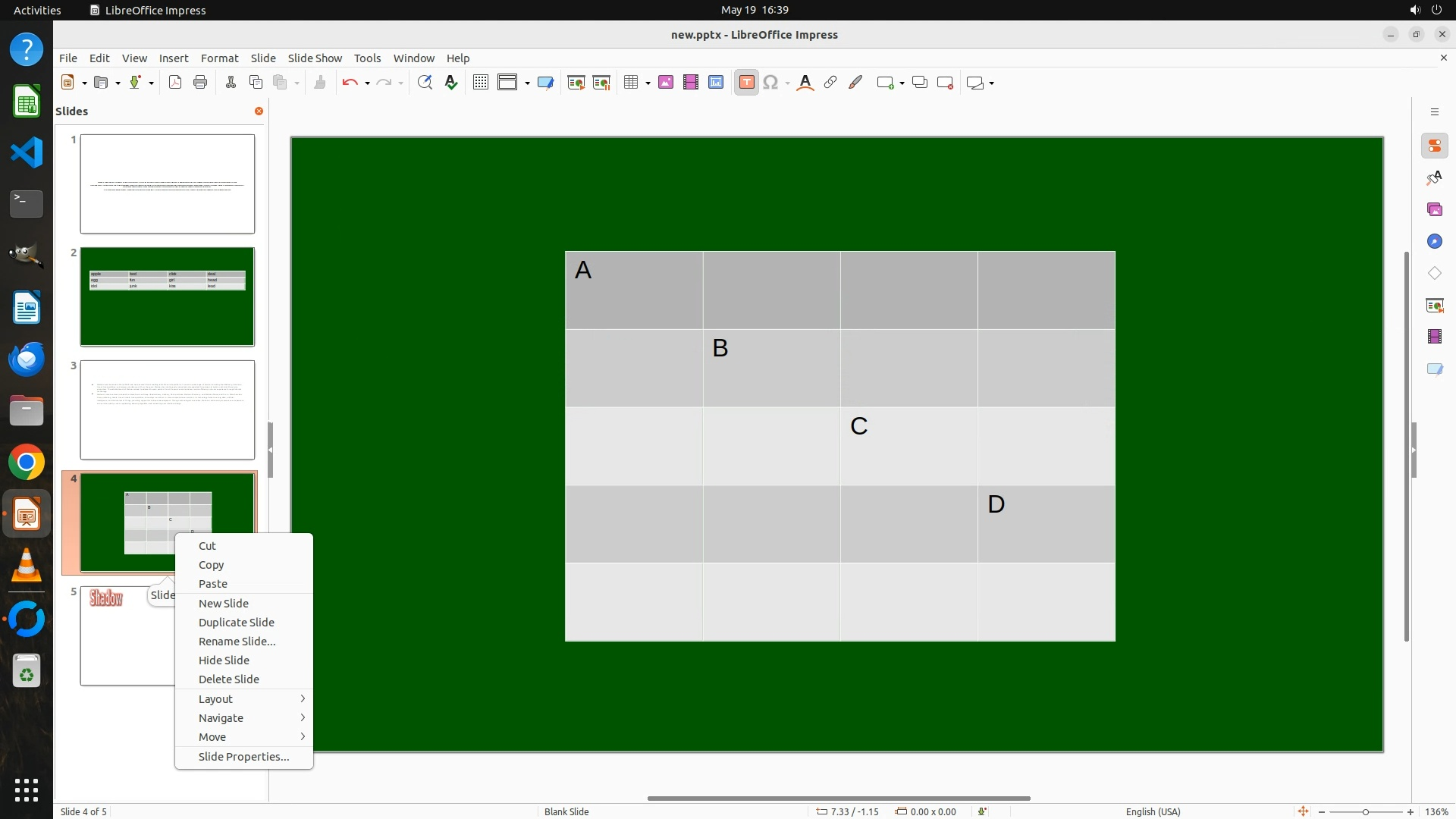Hide the slide via Hide Slide
The image size is (1456, 819).
click(224, 660)
